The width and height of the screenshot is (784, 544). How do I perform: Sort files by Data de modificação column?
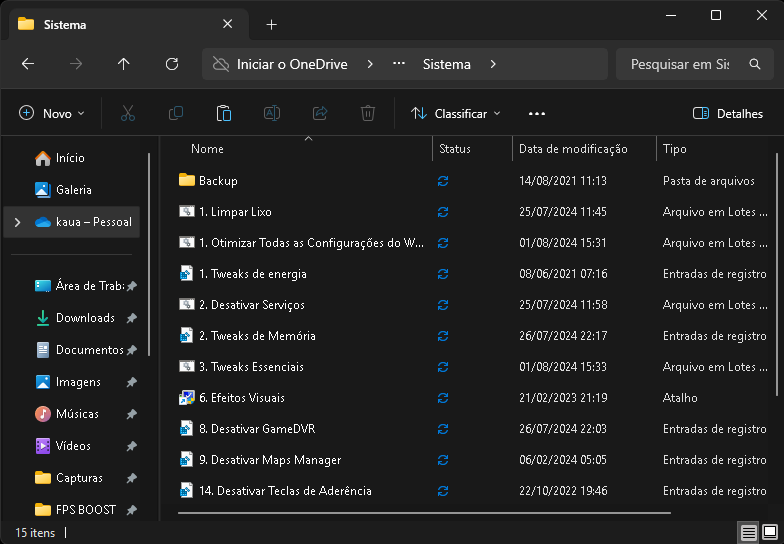pos(572,149)
